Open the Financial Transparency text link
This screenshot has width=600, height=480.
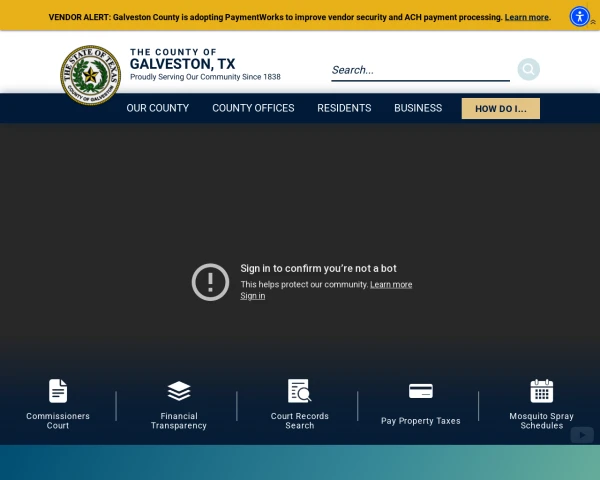point(179,421)
